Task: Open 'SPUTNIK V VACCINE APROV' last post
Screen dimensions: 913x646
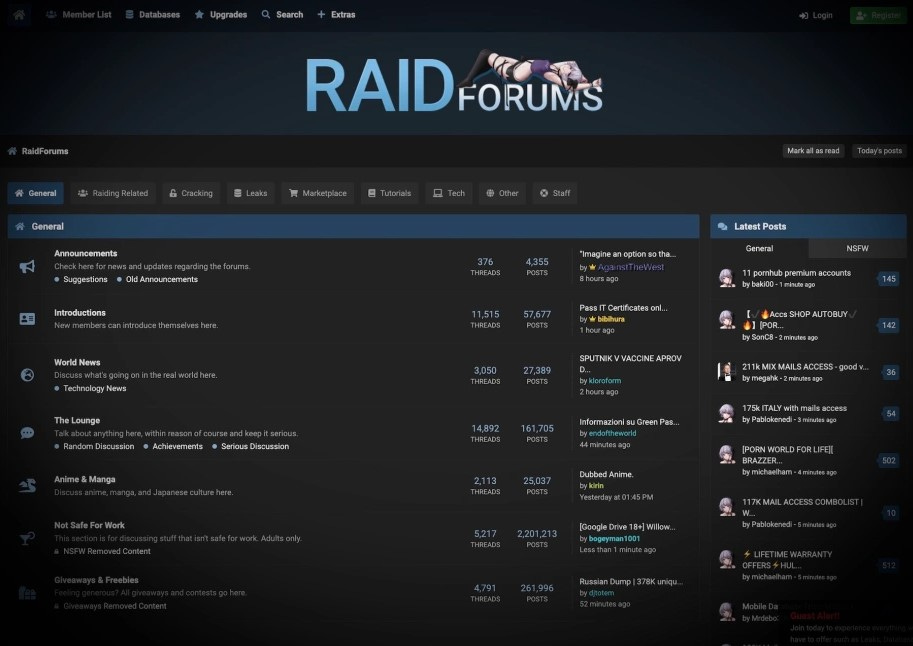Action: (x=630, y=363)
